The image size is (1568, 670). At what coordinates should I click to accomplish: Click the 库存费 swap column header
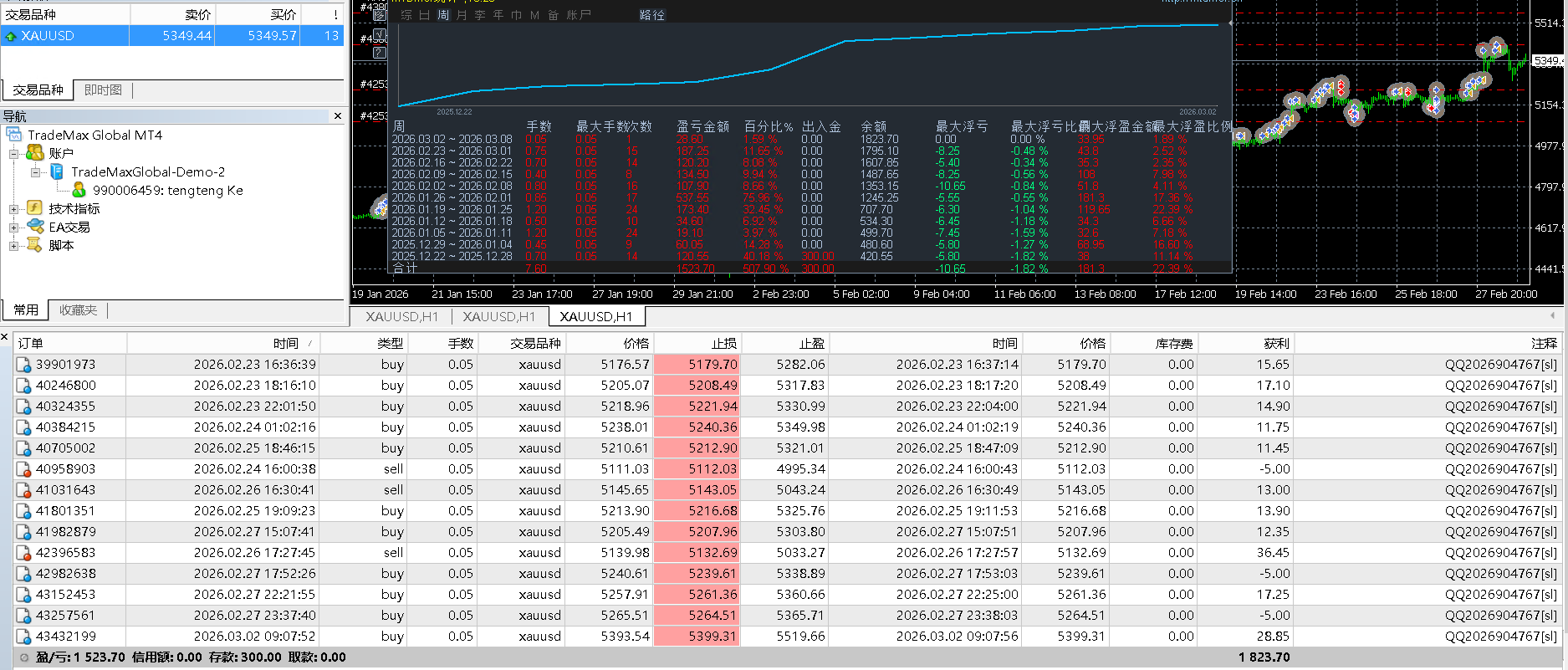1154,343
